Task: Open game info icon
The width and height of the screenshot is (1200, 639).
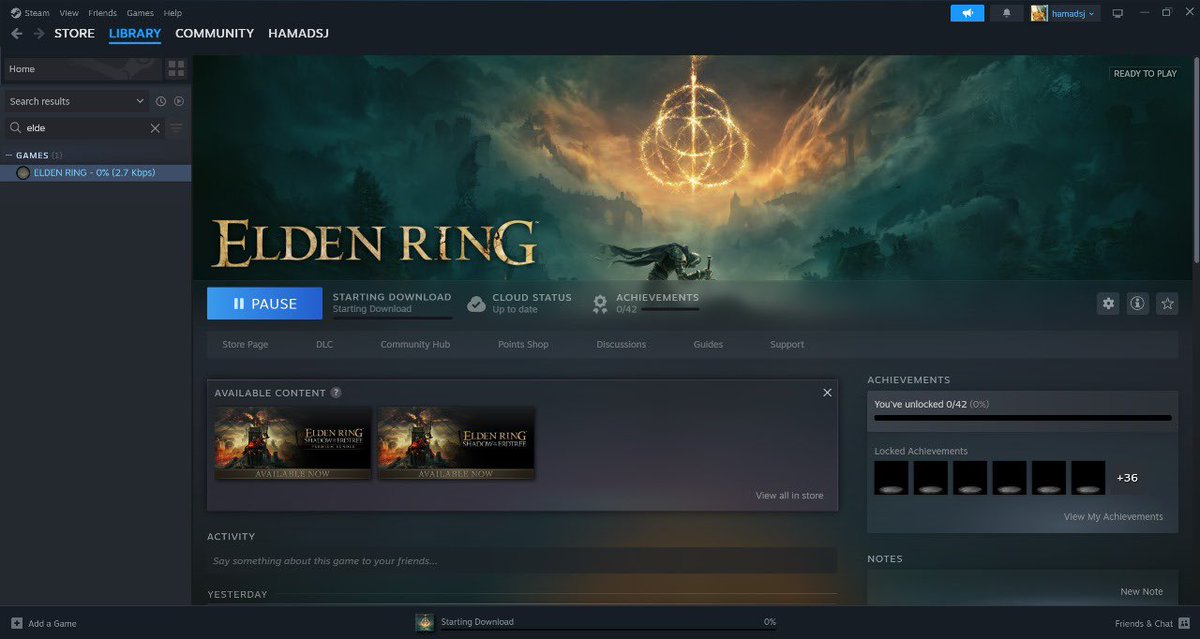Action: click(1137, 303)
